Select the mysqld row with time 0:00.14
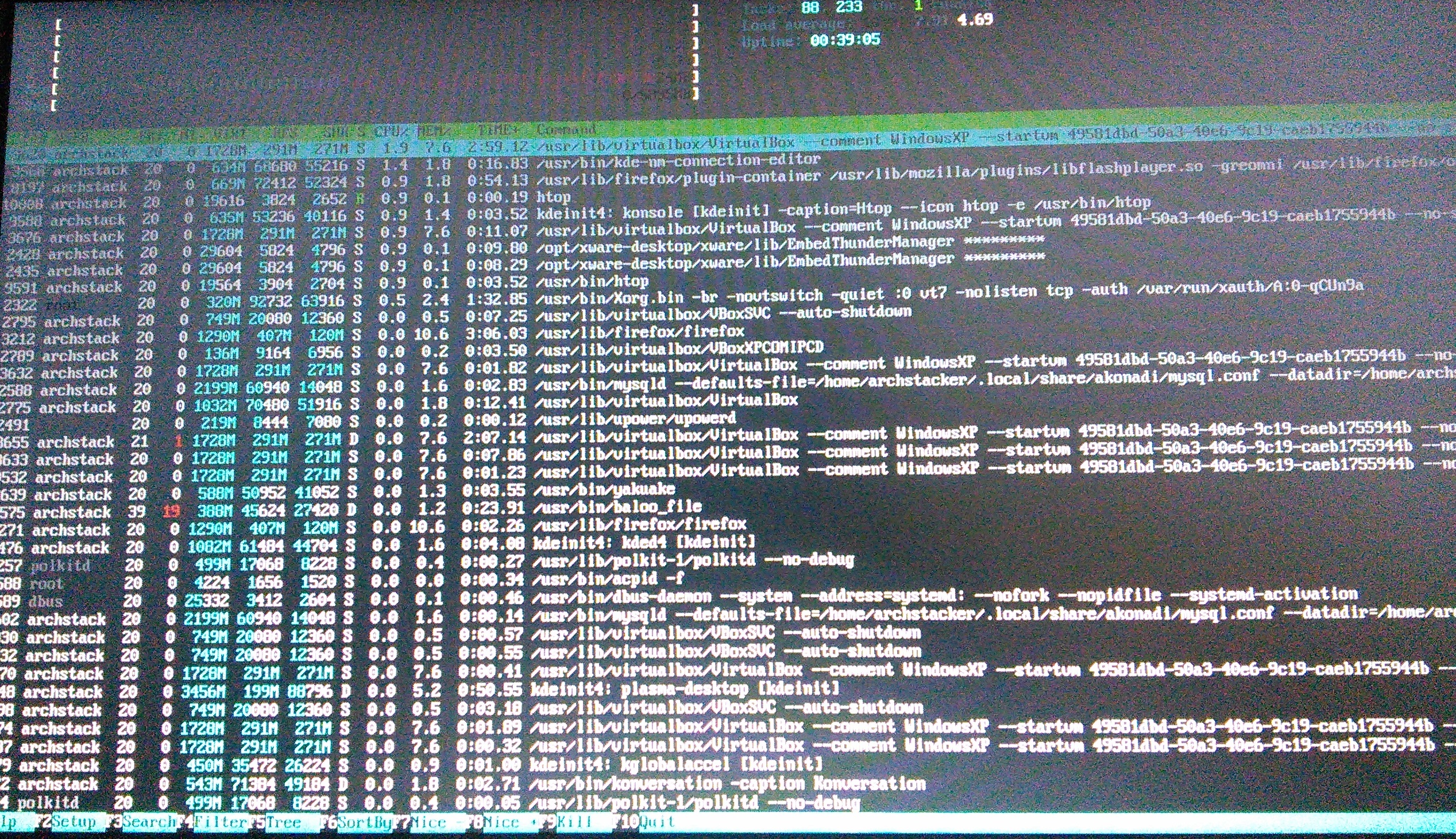The height and width of the screenshot is (839, 1456). point(728,616)
